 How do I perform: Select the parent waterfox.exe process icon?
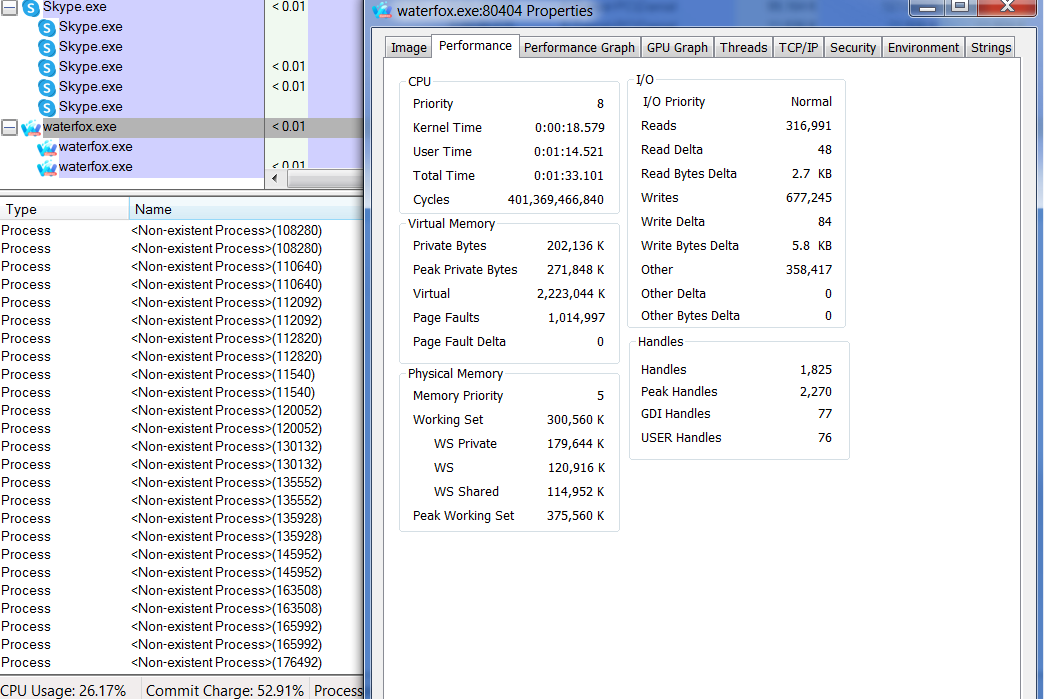[x=31, y=127]
